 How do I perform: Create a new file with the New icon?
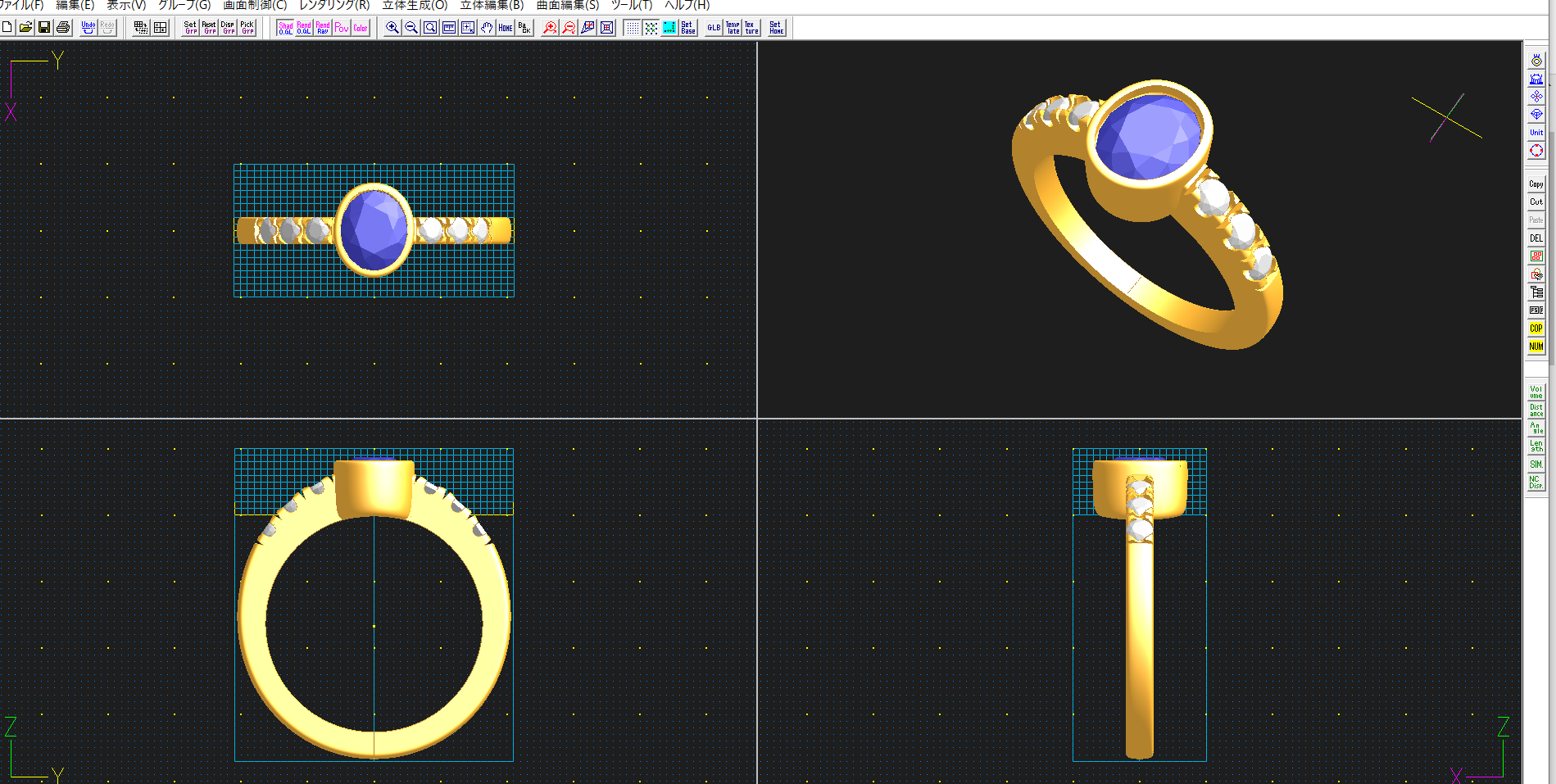(7, 28)
